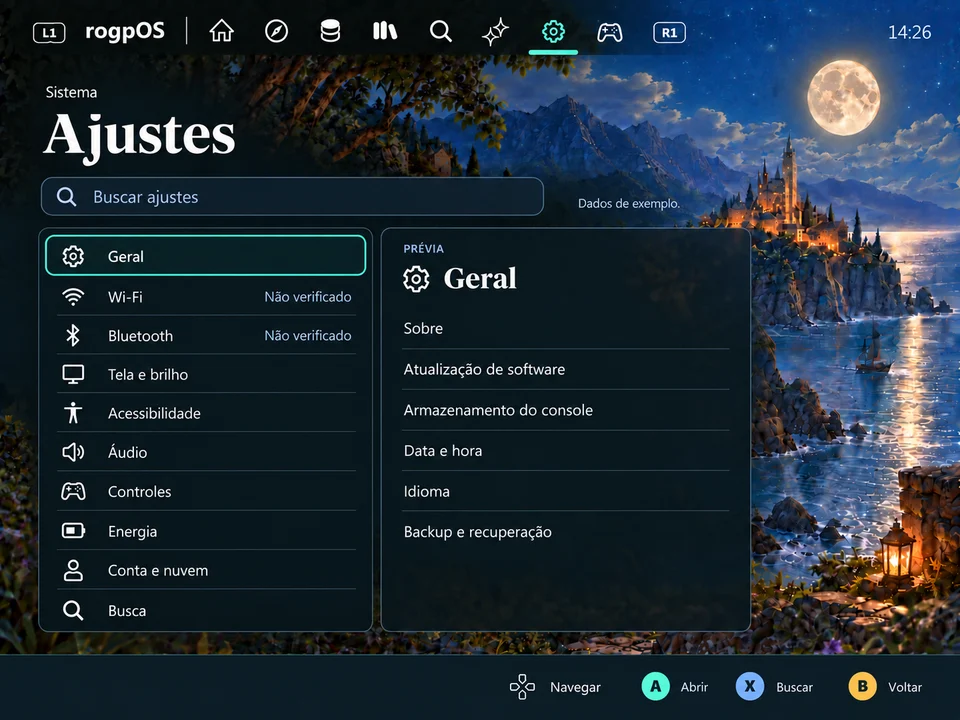The width and height of the screenshot is (960, 720).
Task: Click the B Voltar button
Action: tap(886, 687)
